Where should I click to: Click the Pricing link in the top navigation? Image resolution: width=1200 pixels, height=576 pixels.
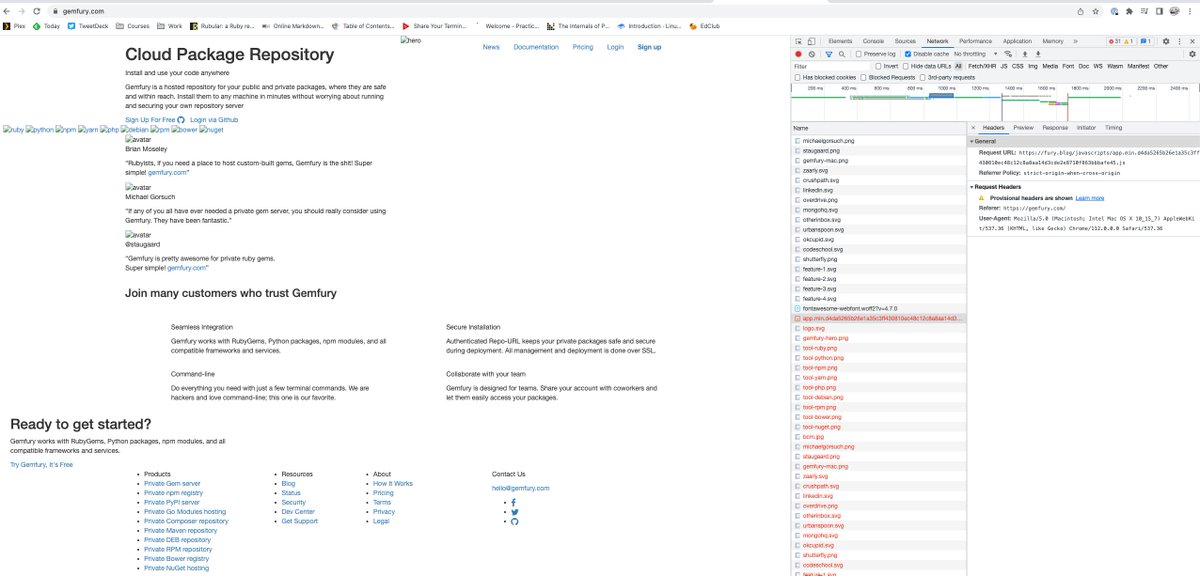582,47
